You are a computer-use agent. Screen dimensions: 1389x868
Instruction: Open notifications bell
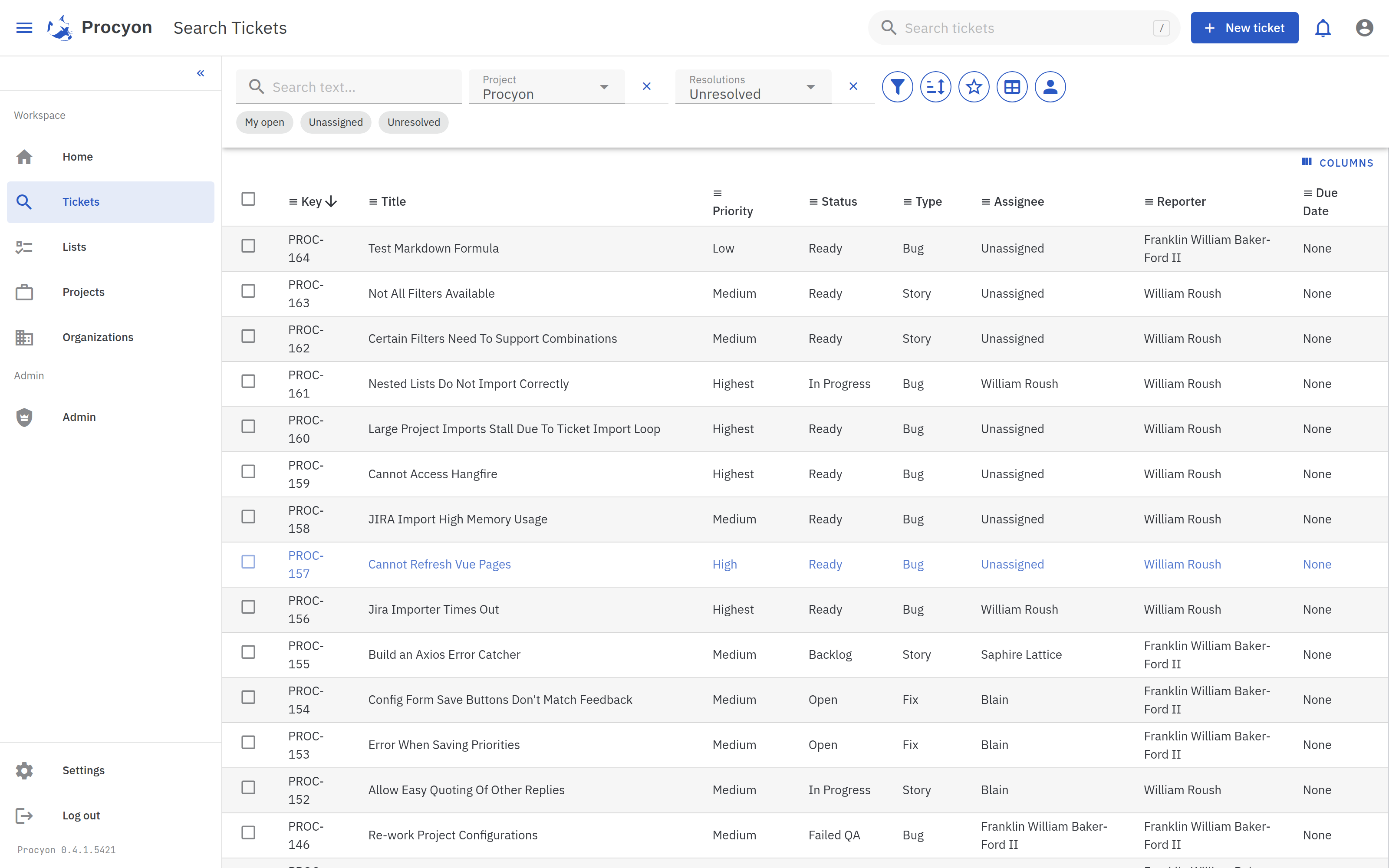[x=1323, y=27]
